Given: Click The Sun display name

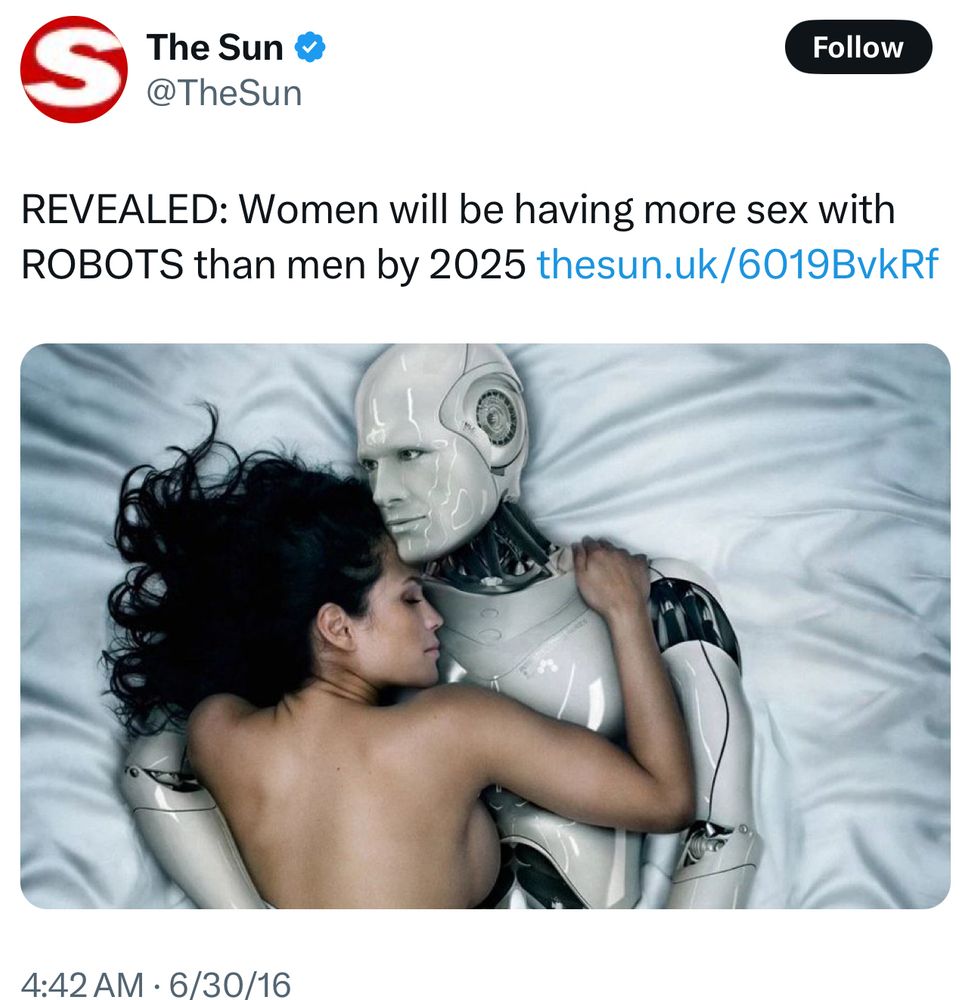Looking at the screenshot, I should pos(215,48).
